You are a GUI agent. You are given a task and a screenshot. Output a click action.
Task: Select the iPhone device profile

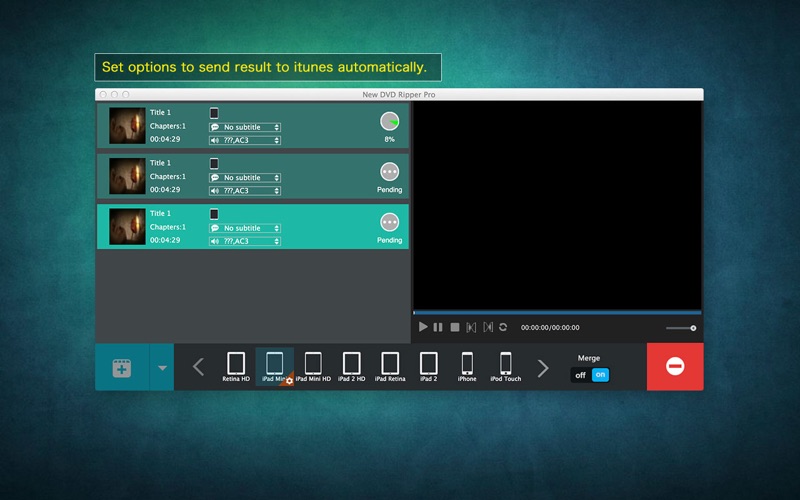[x=467, y=367]
